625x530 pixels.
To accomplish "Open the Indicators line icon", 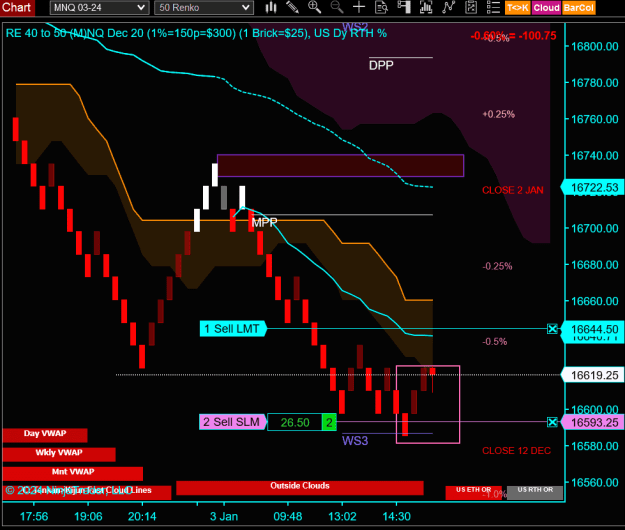I will (x=448, y=7).
